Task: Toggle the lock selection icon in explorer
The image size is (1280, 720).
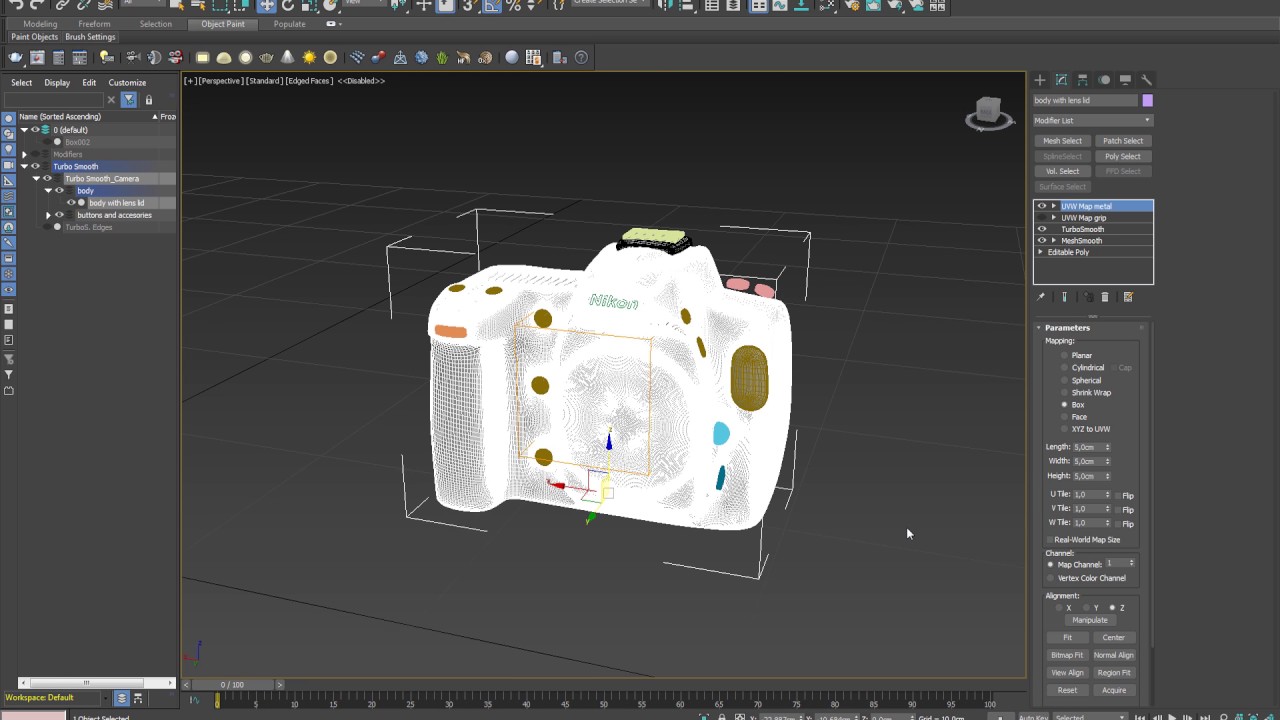Action: (x=149, y=100)
